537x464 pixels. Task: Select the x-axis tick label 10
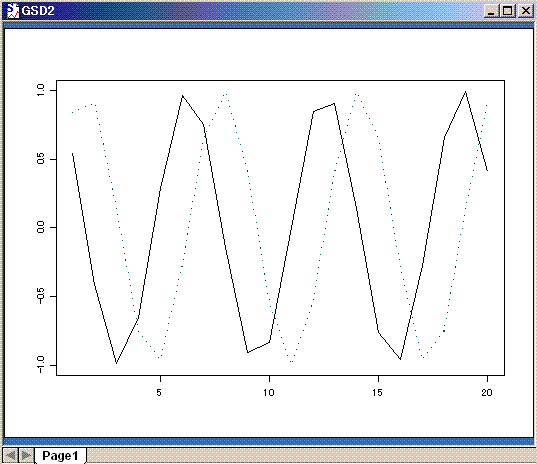[269, 392]
